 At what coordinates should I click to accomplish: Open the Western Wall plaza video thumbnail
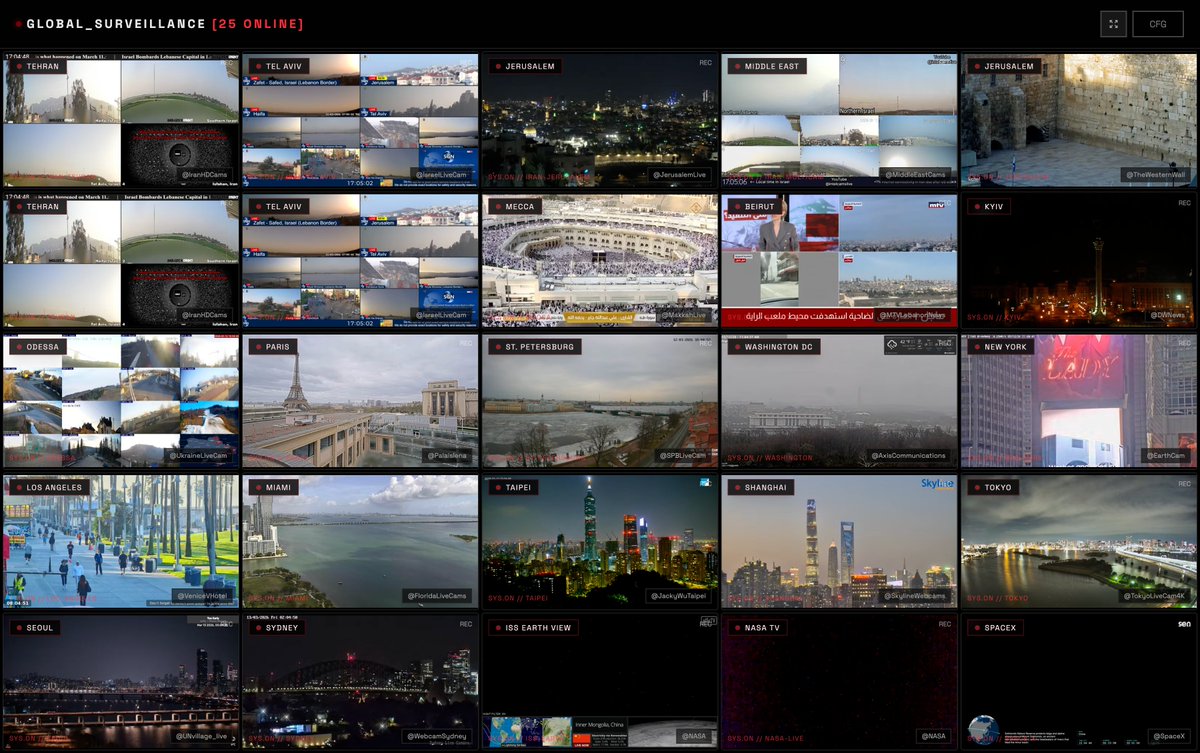click(x=1079, y=120)
